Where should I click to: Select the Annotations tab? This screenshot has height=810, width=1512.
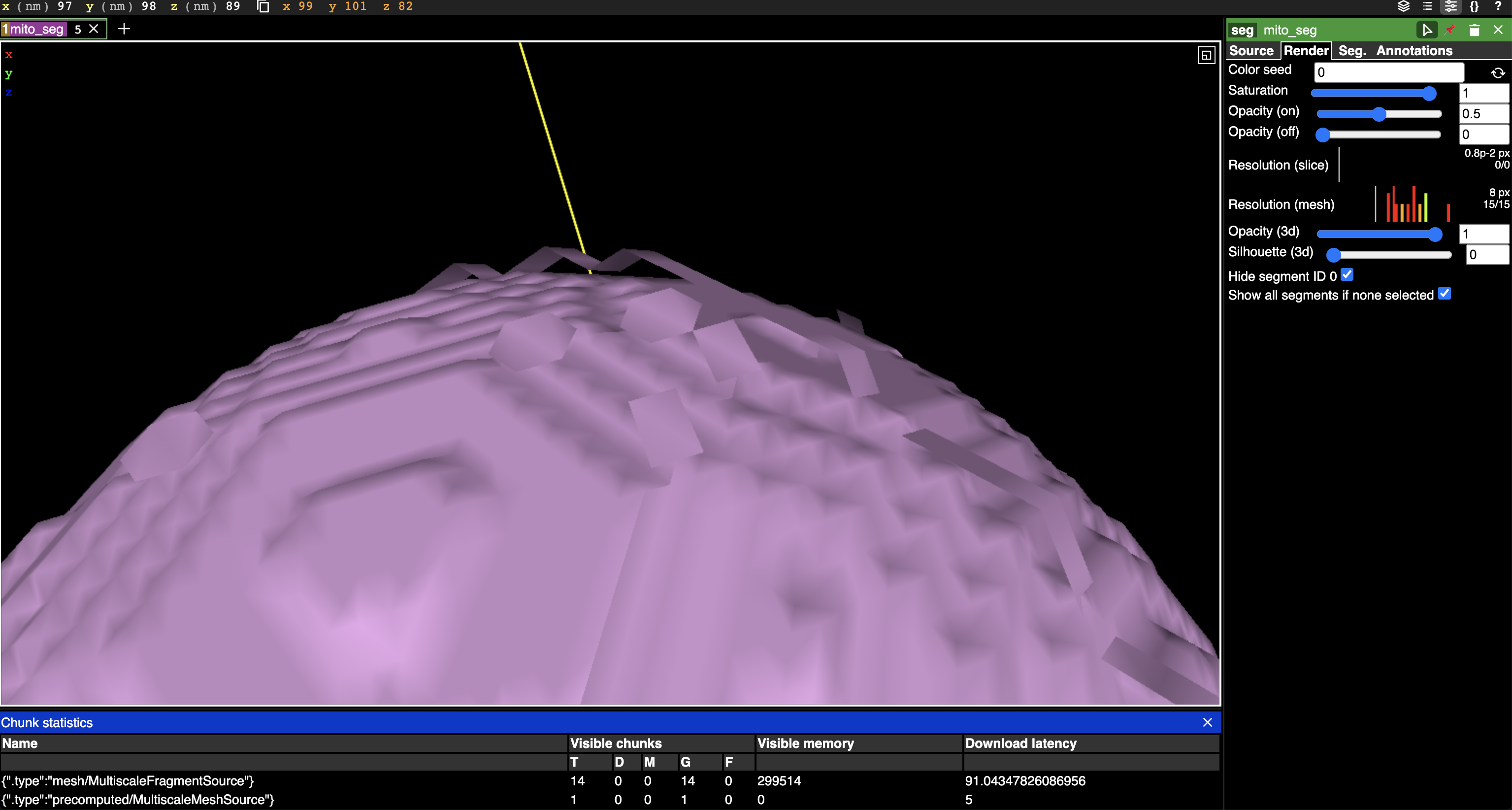[x=1414, y=51]
